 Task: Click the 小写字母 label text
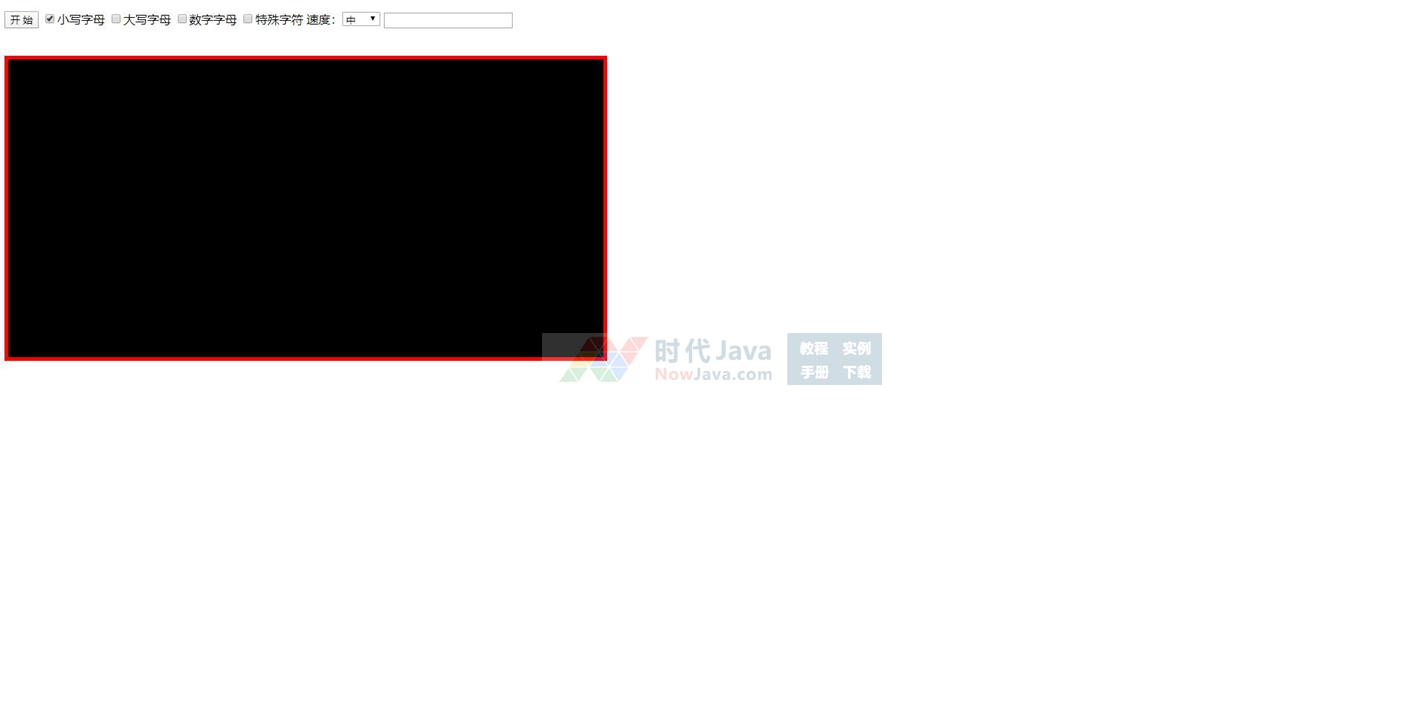(81, 20)
